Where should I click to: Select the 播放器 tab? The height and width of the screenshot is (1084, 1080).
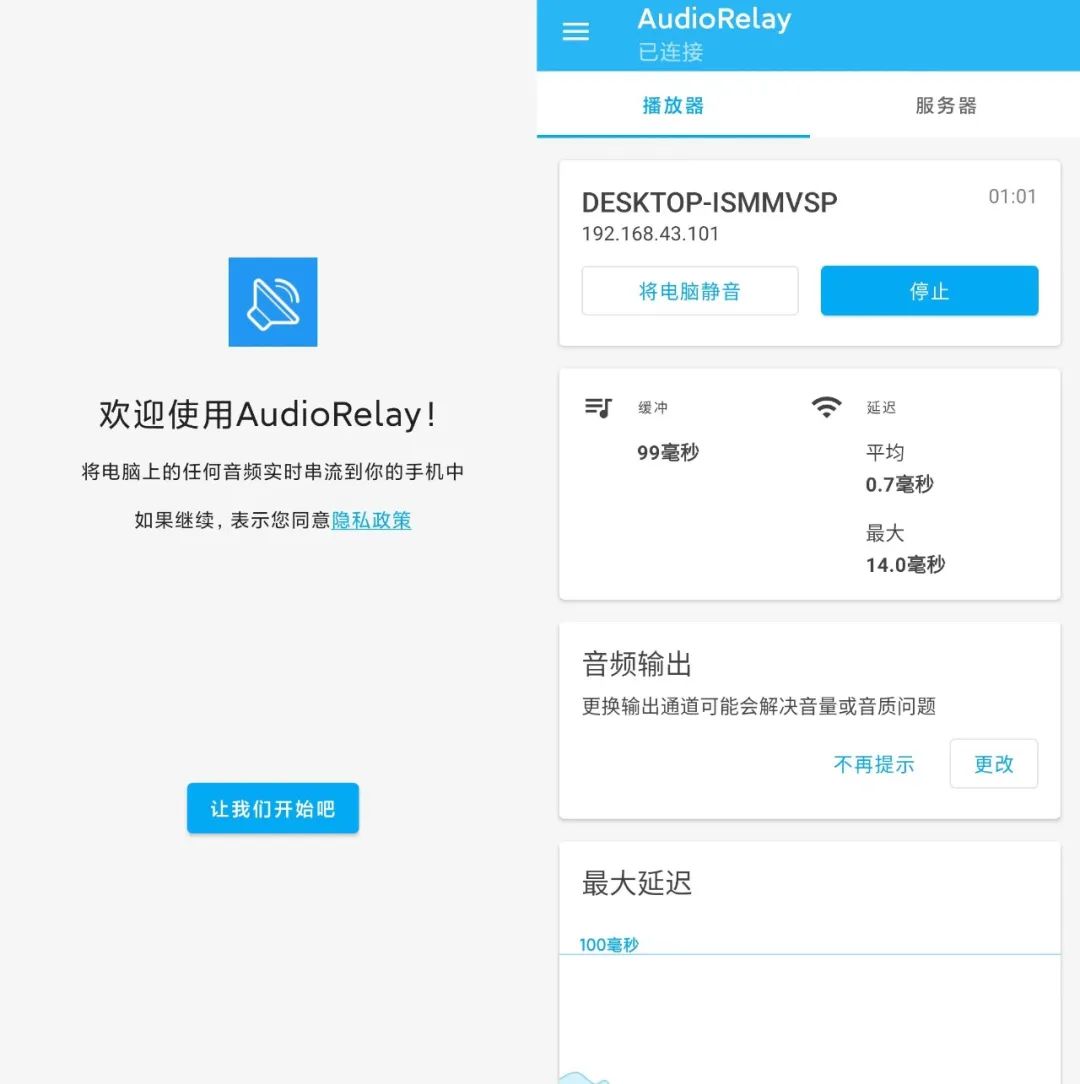(x=672, y=105)
